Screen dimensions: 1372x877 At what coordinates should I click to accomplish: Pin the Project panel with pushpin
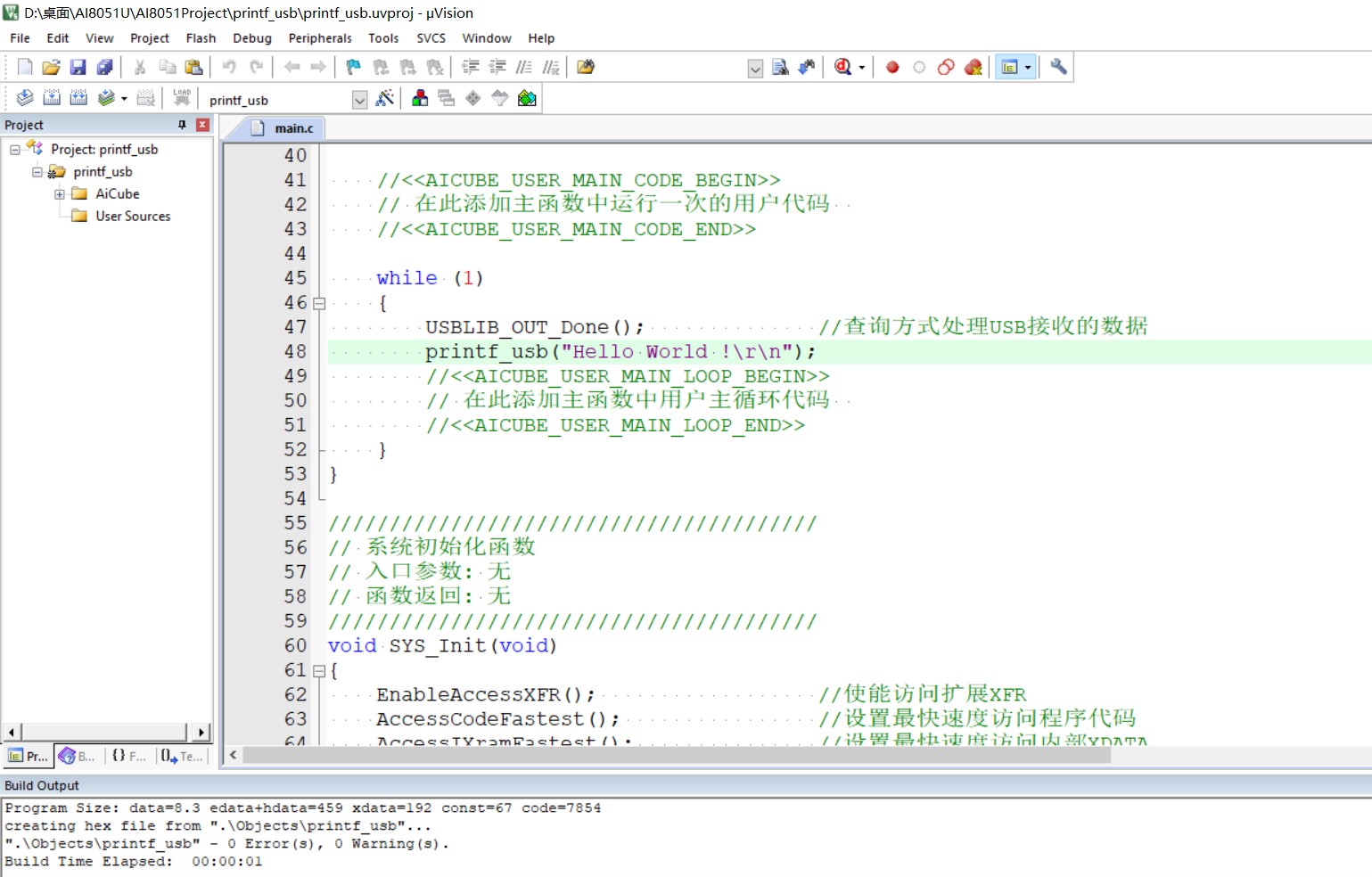[183, 125]
